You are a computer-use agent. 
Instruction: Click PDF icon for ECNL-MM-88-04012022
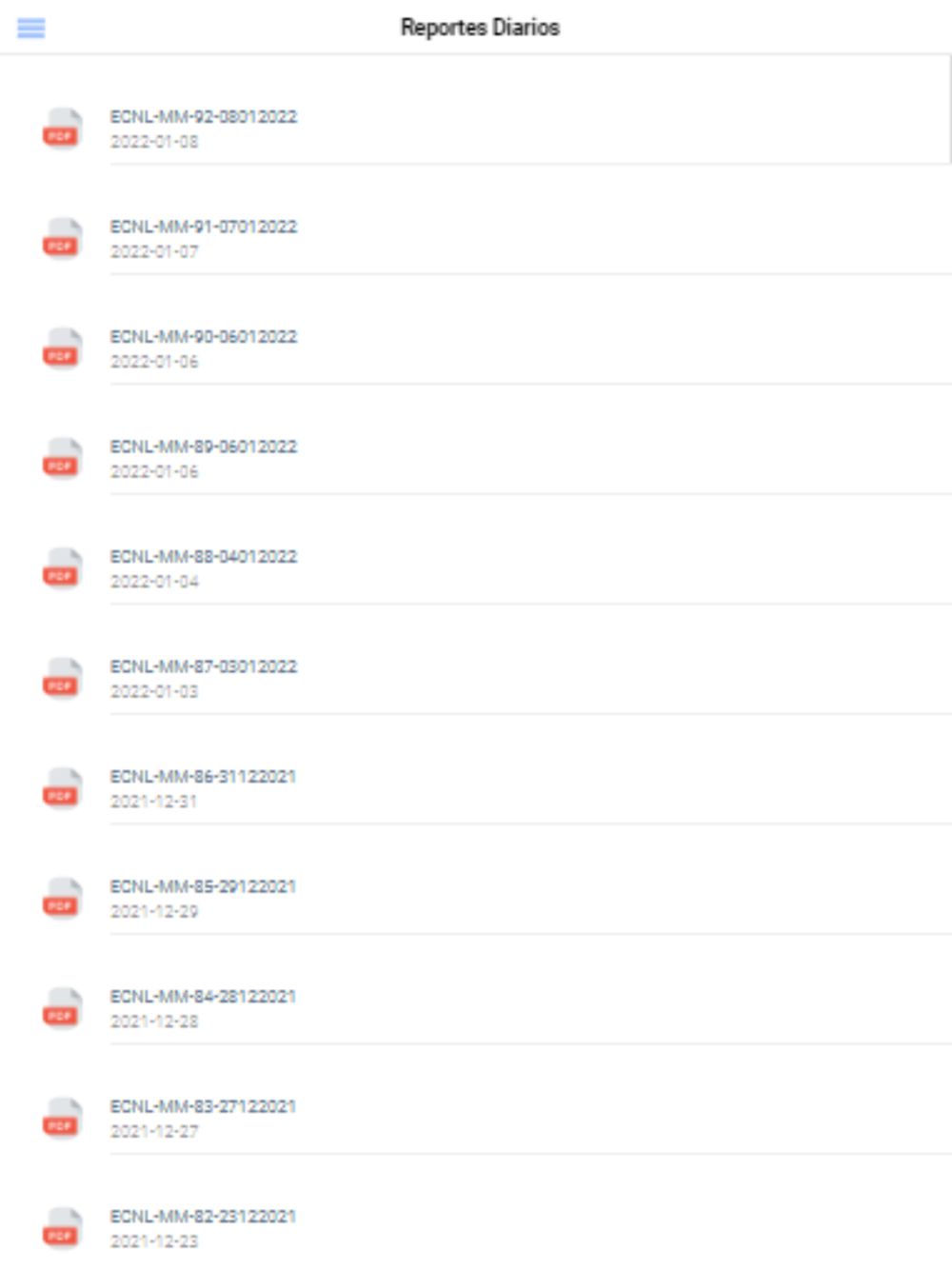(x=62, y=568)
